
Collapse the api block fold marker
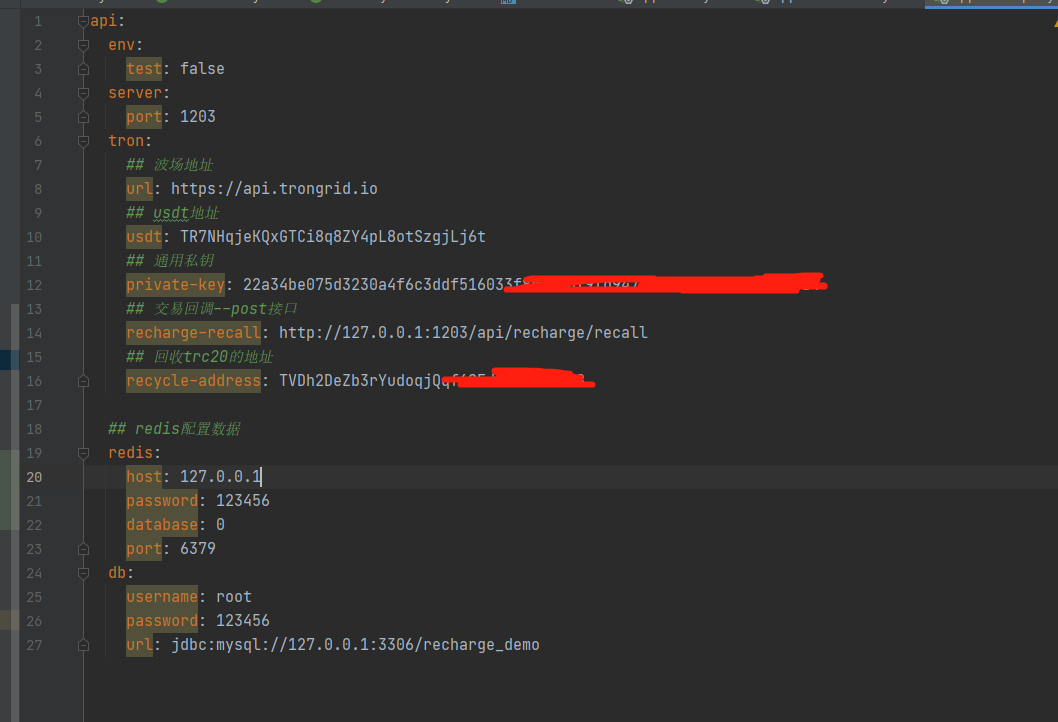click(84, 22)
